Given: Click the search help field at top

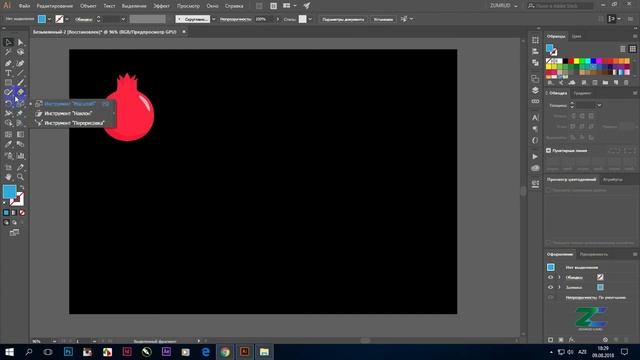Looking at the screenshot, I should (x=560, y=6).
